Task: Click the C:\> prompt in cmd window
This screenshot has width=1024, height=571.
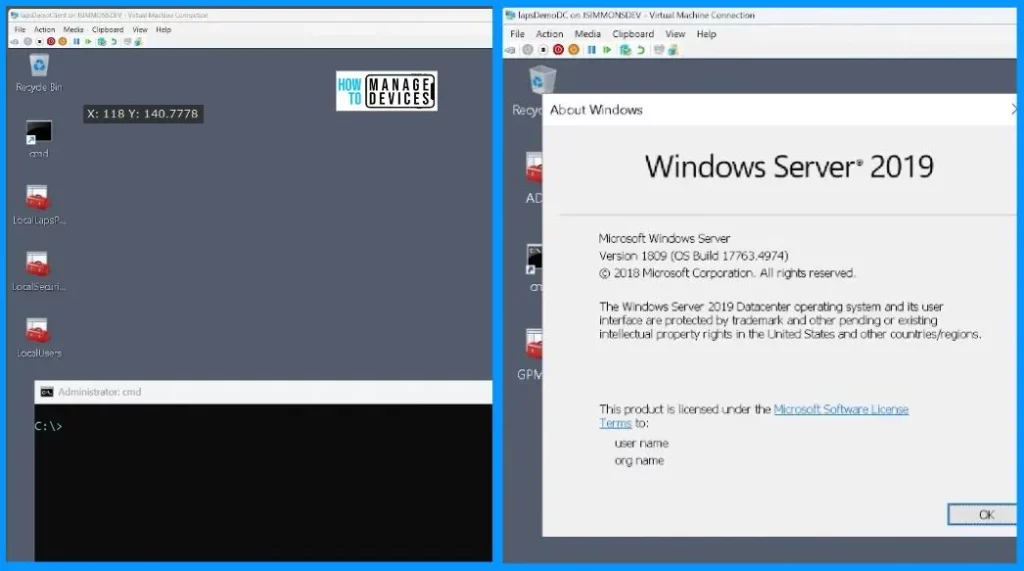Action: [48, 426]
